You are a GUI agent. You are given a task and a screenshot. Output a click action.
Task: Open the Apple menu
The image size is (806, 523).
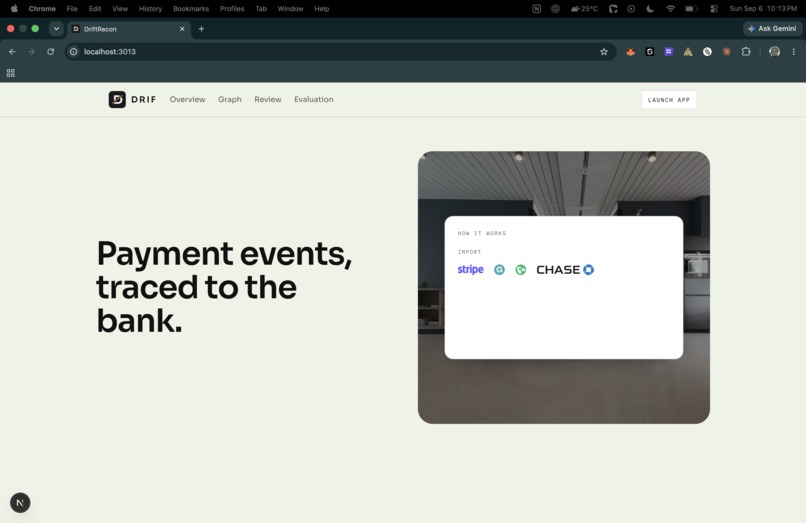click(14, 9)
